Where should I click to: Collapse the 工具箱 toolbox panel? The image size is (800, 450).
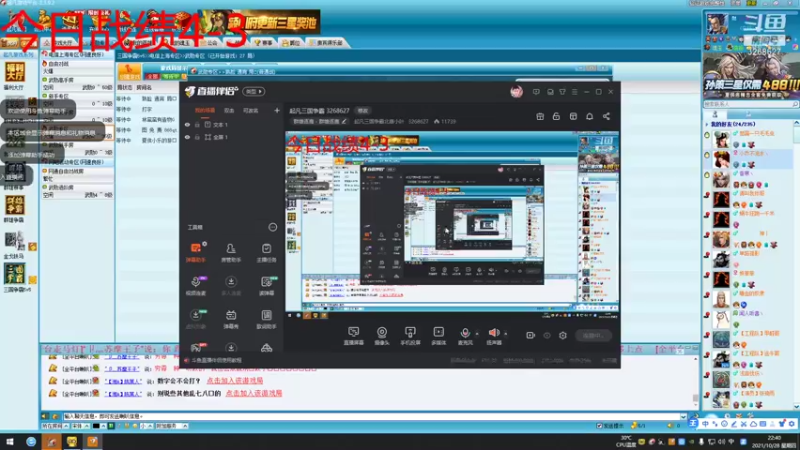(272, 227)
